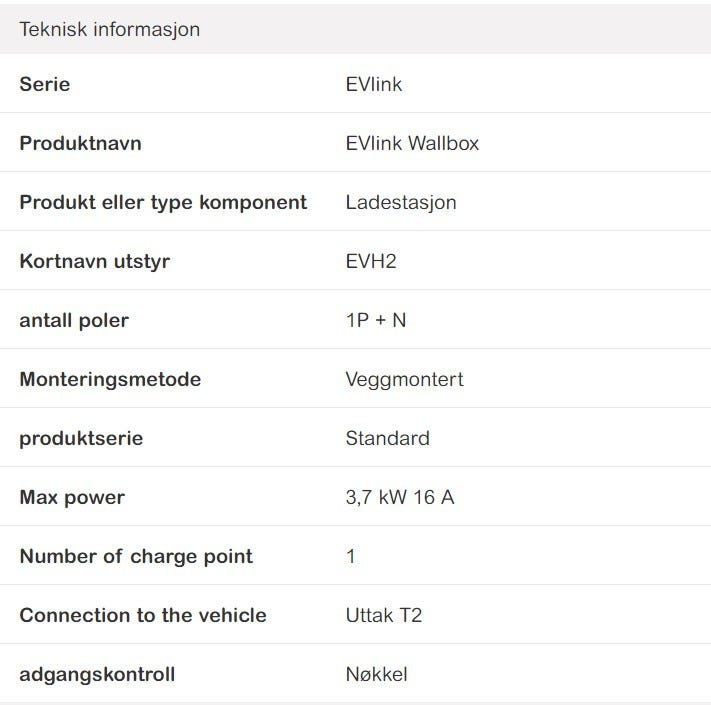Select the antall poler label
711x705 pixels.
tap(74, 320)
